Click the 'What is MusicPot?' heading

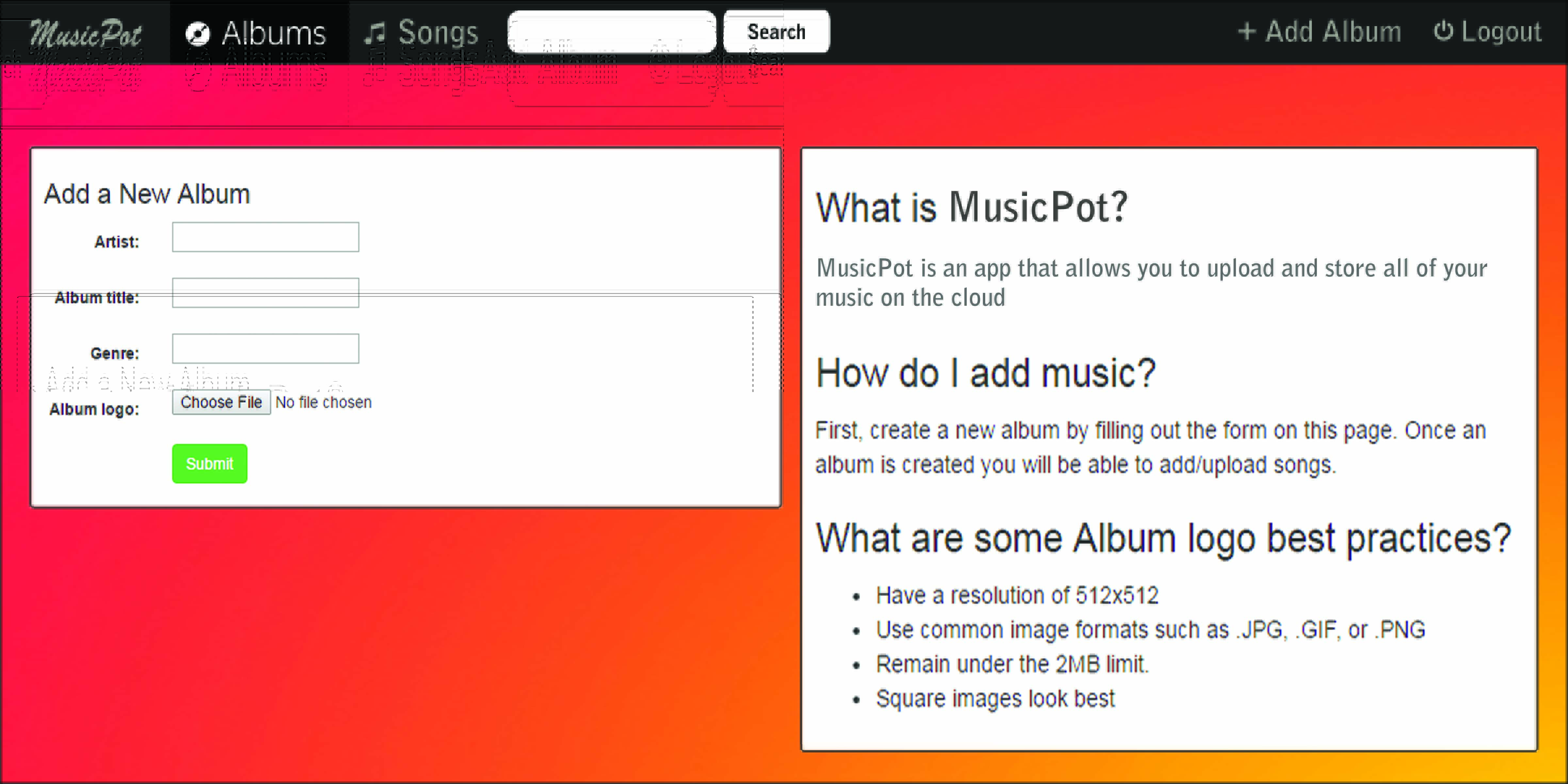click(x=972, y=207)
